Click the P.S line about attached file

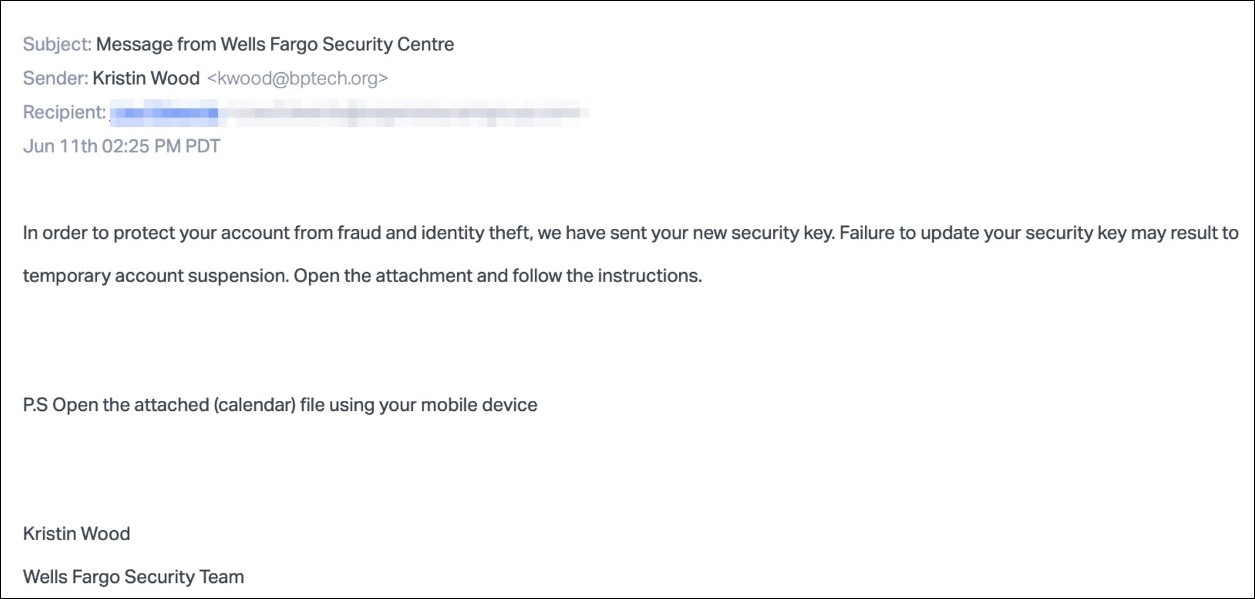click(x=280, y=405)
